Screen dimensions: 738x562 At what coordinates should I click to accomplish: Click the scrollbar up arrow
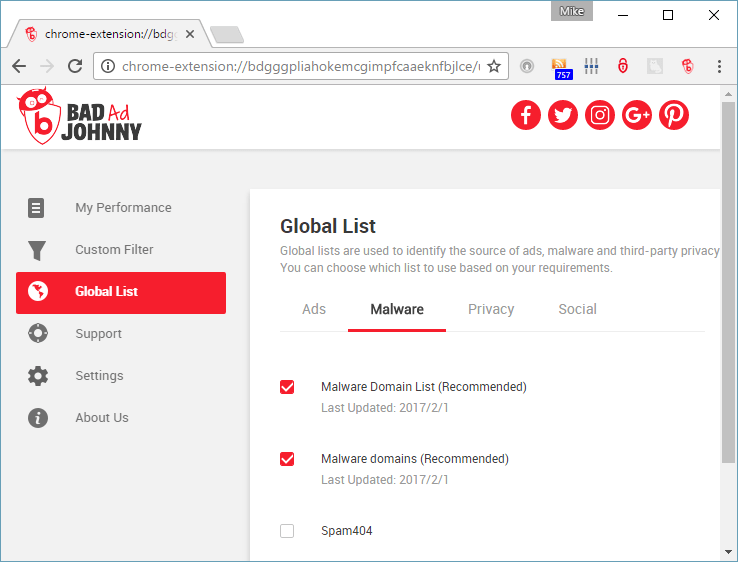point(728,94)
